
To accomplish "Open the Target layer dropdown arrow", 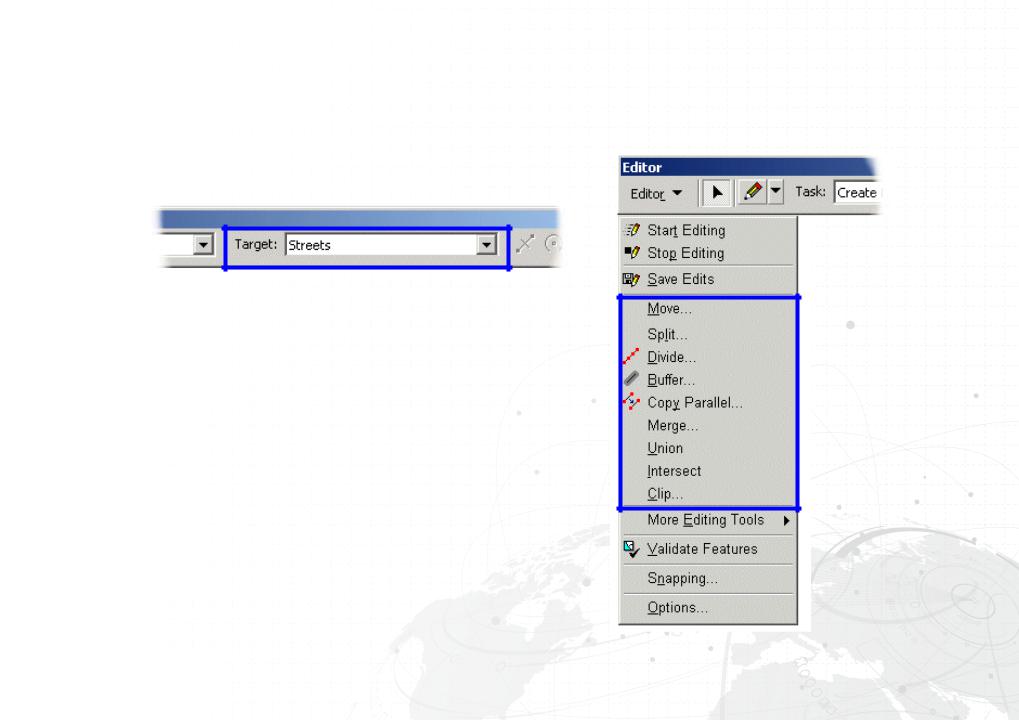I will [x=486, y=245].
